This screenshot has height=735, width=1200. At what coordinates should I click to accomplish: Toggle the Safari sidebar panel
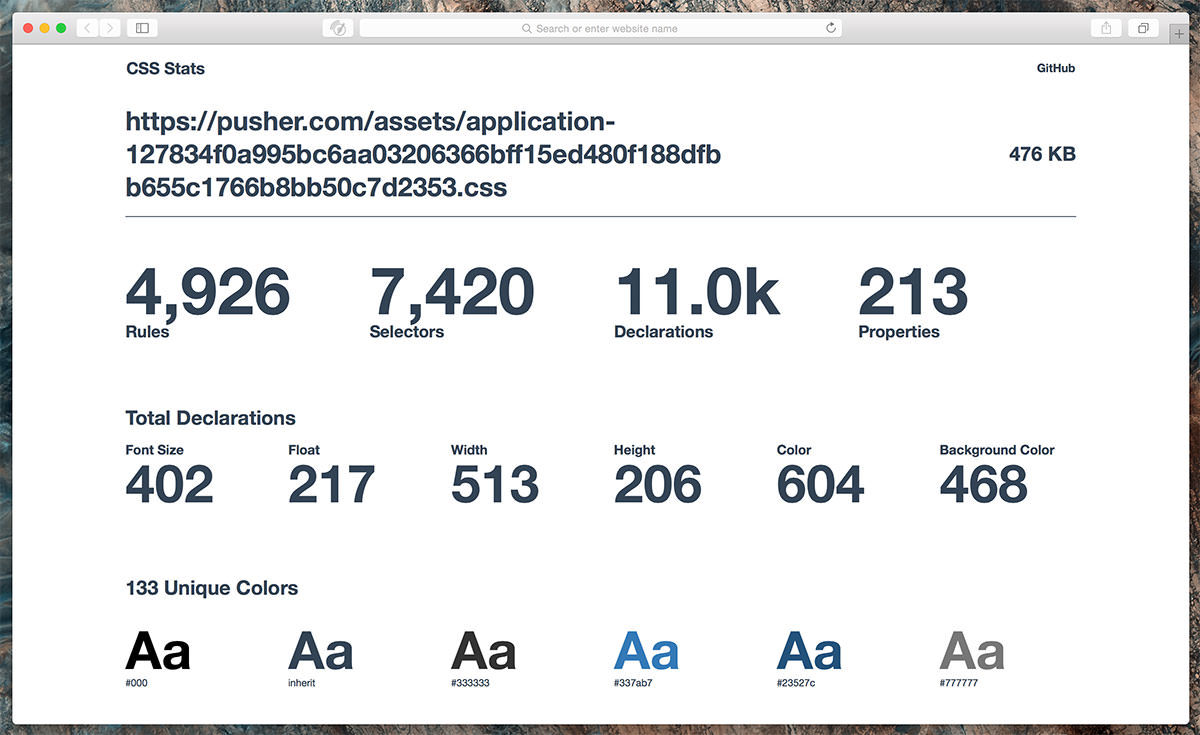pyautogui.click(x=141, y=28)
